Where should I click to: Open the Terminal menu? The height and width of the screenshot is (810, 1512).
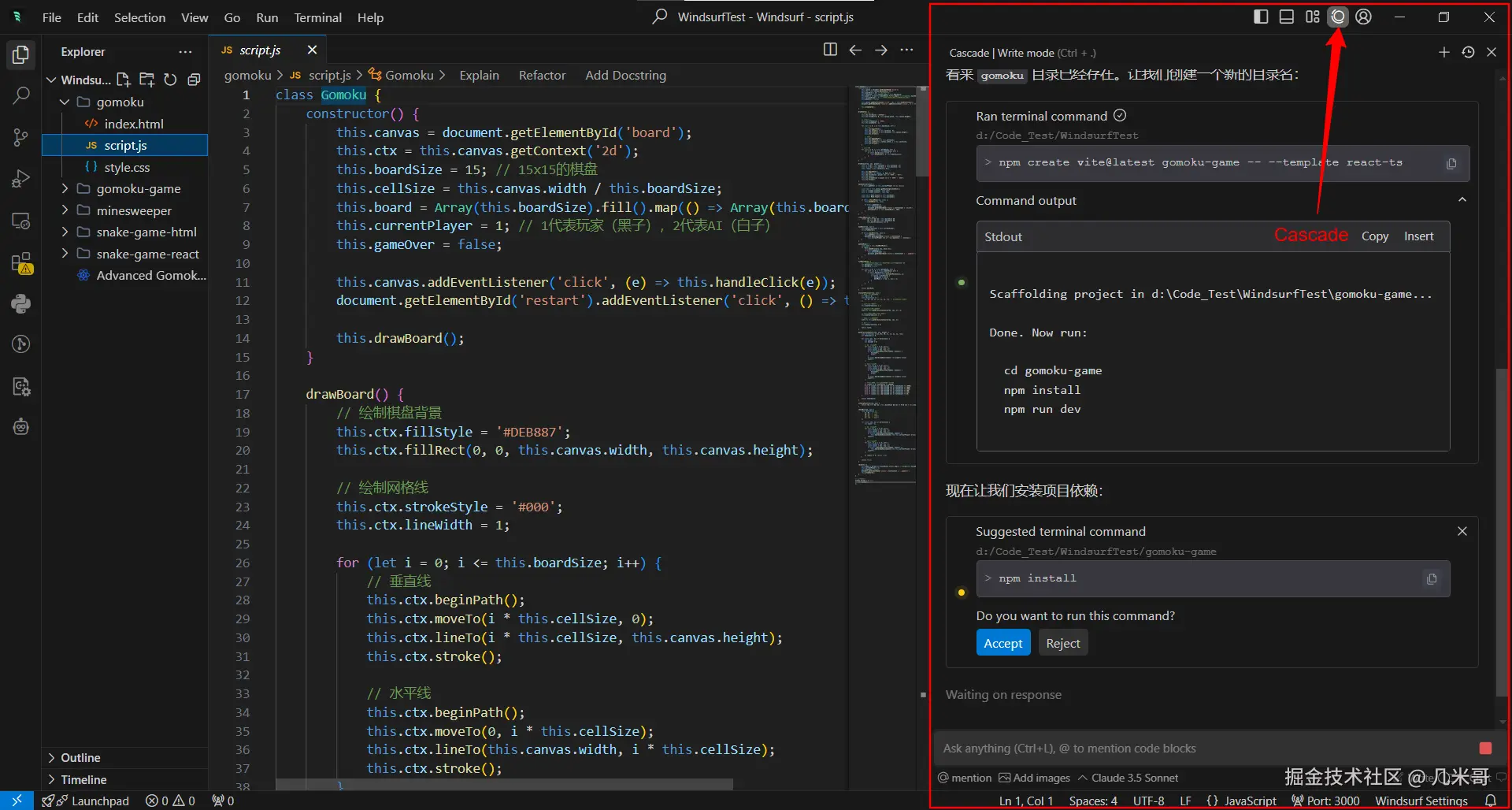tap(317, 17)
